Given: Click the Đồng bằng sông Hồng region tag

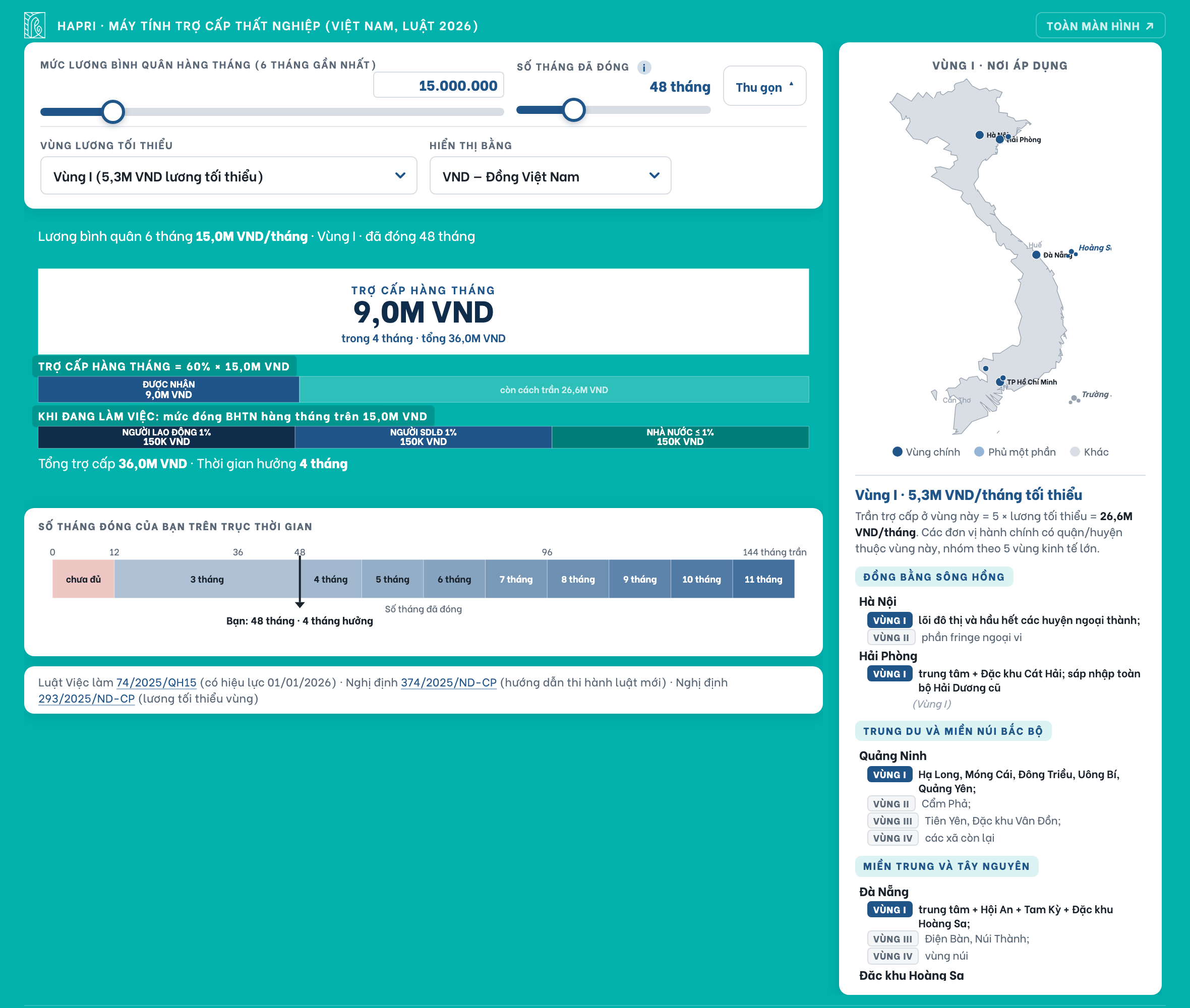Looking at the screenshot, I should [x=934, y=577].
